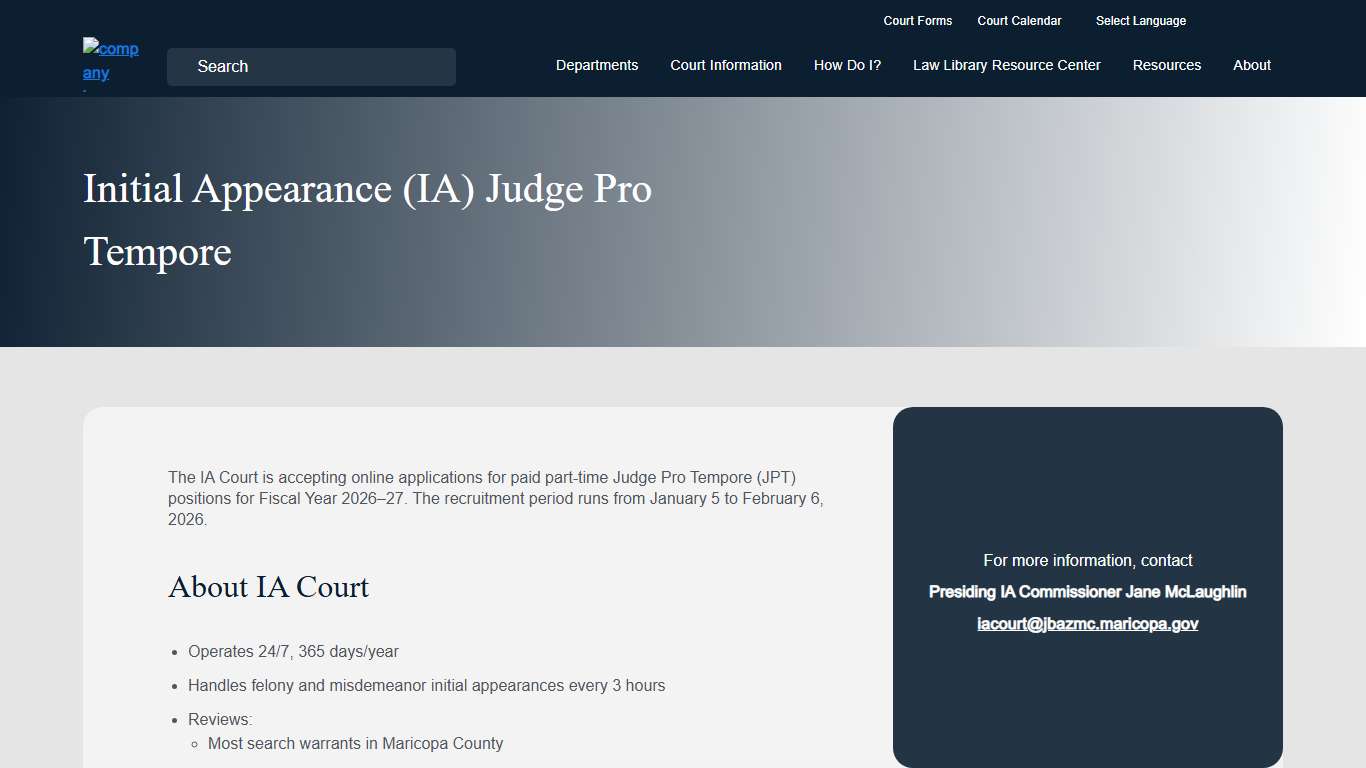
Task: Select the Law Library Resource Center menu
Action: point(1006,65)
